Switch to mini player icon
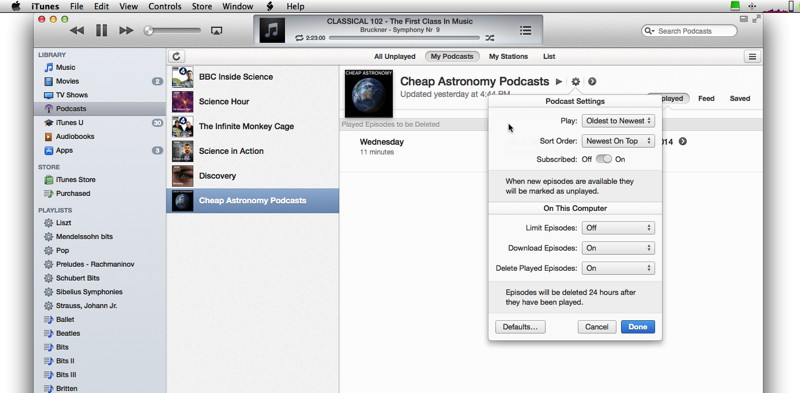 (744, 19)
